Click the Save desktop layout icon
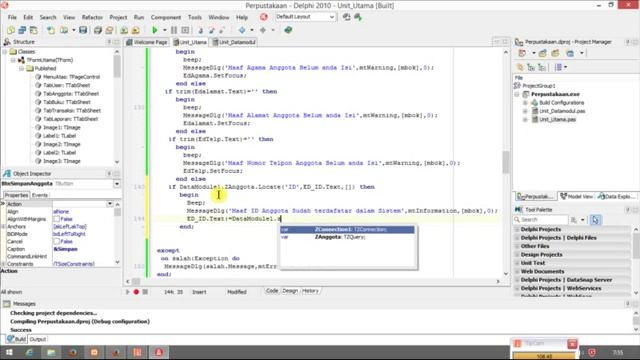 (347, 17)
